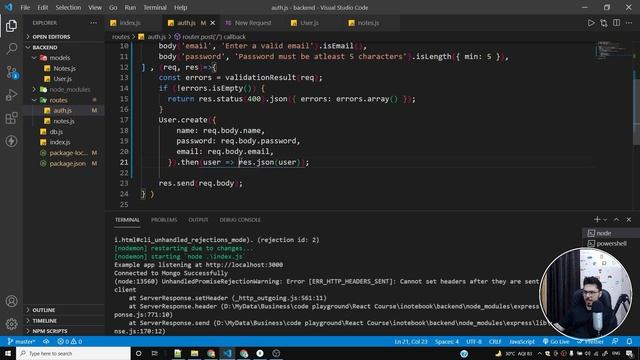Switch to the index.js editor tab
The image size is (640, 360).
point(133,23)
